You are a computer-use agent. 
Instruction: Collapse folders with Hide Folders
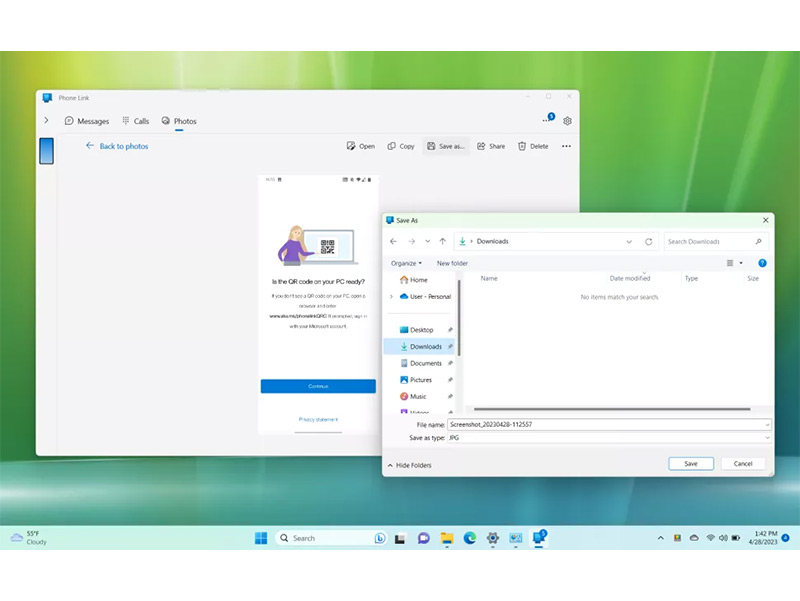click(x=409, y=465)
